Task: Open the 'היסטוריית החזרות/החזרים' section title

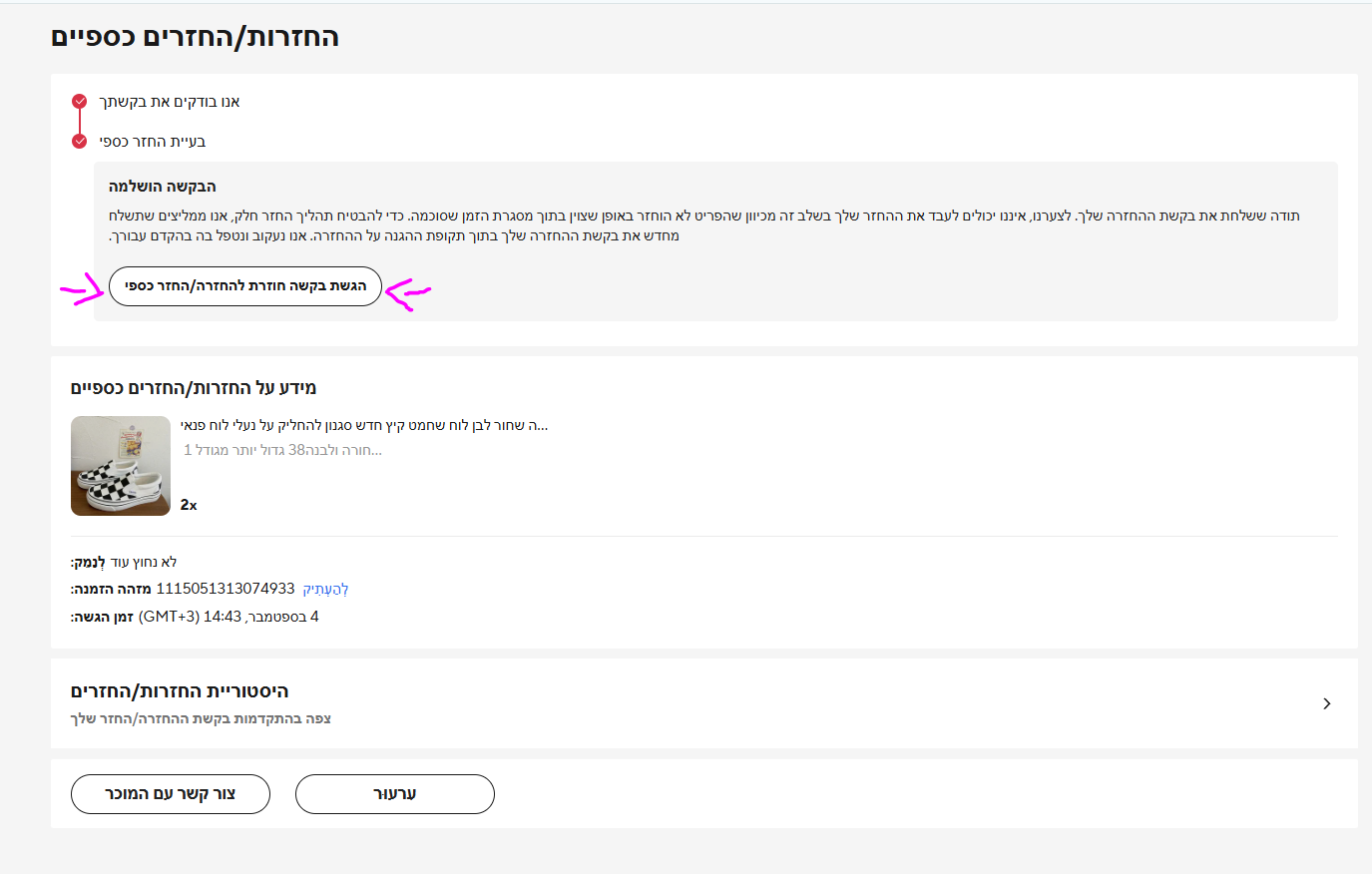Action: point(180,691)
